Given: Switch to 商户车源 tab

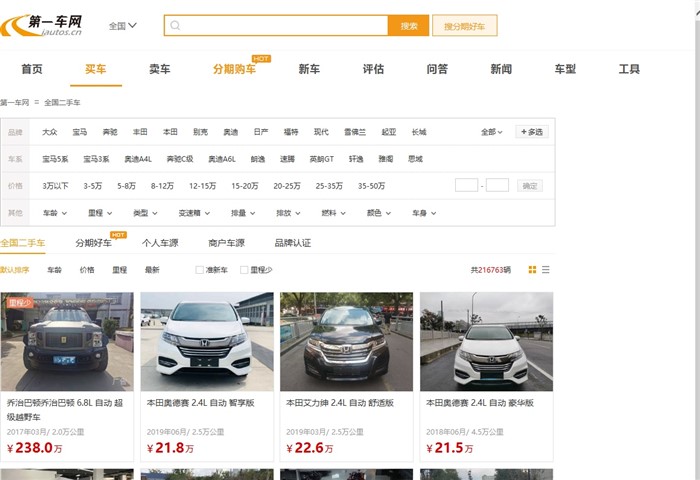Looking at the screenshot, I should 226,243.
